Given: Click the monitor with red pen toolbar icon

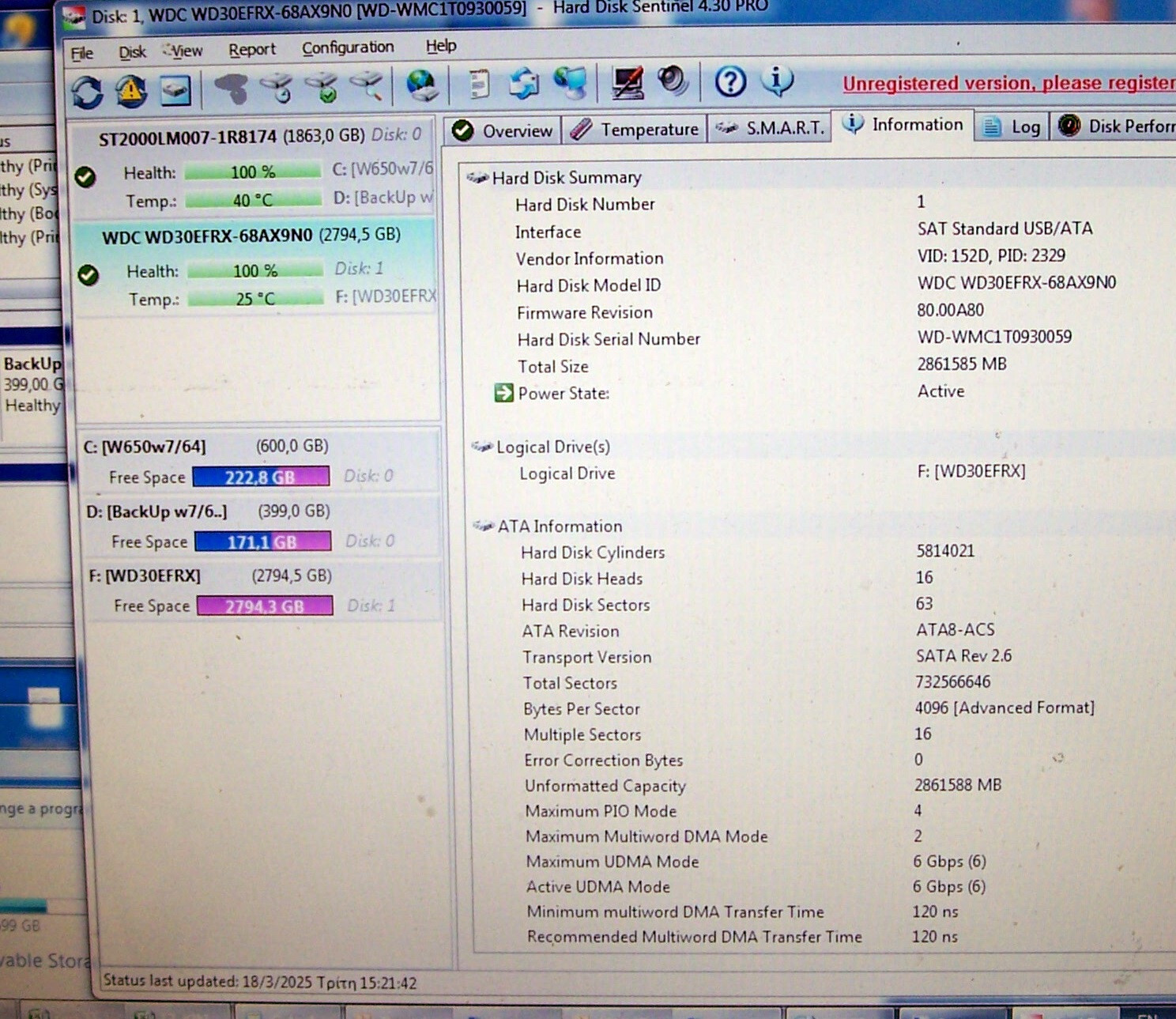Looking at the screenshot, I should [628, 82].
